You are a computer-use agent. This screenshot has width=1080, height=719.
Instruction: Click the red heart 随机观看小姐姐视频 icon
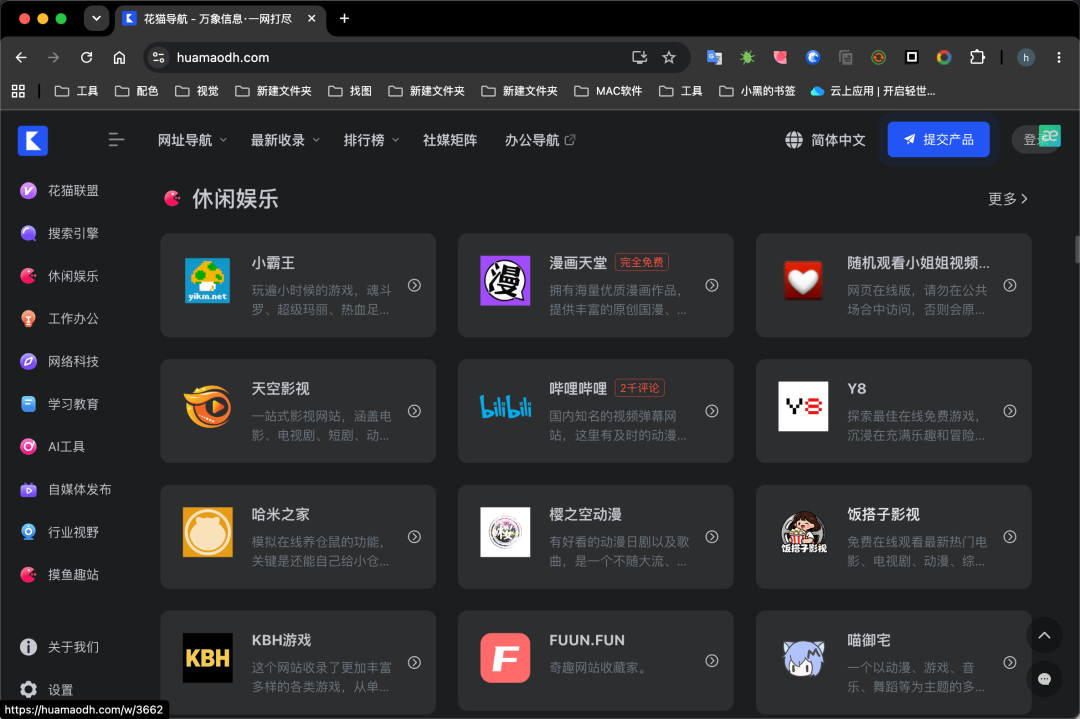[x=803, y=281]
